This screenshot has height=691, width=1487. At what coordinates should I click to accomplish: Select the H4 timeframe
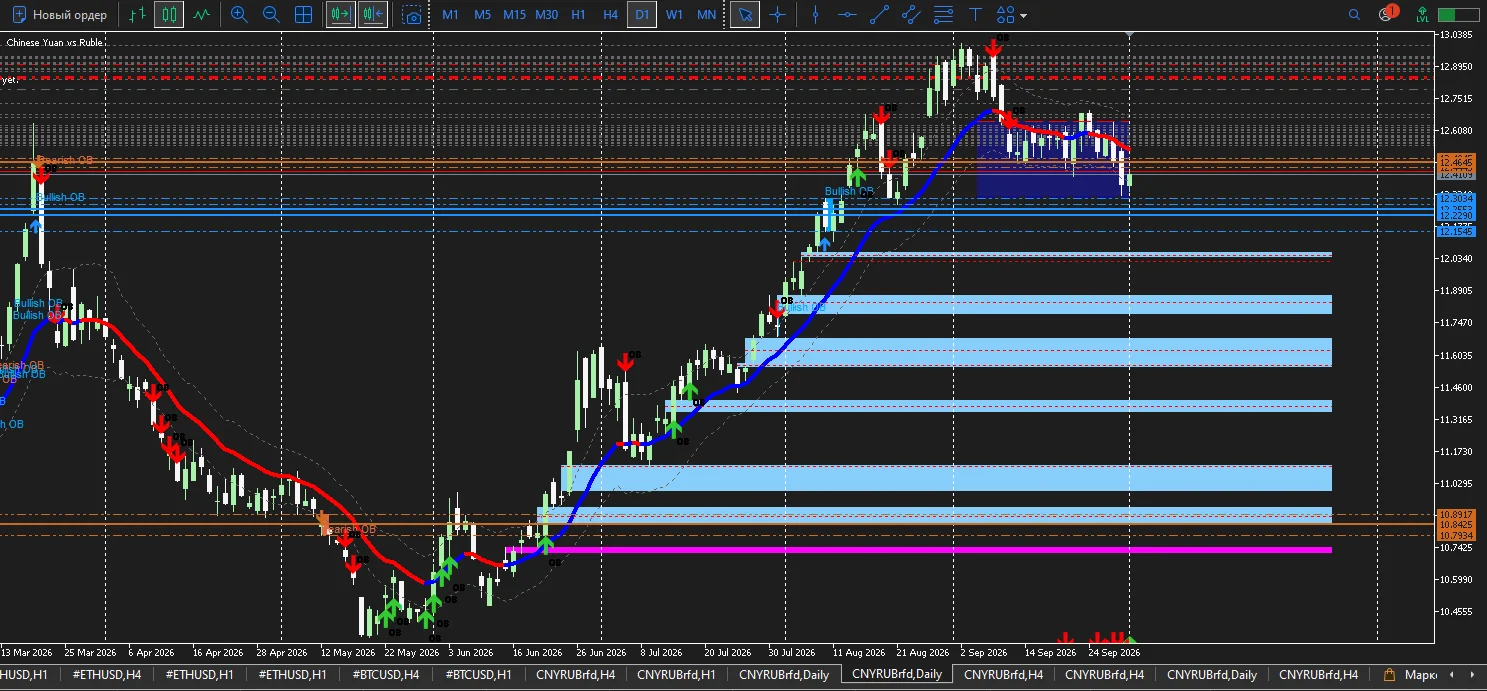tap(611, 15)
